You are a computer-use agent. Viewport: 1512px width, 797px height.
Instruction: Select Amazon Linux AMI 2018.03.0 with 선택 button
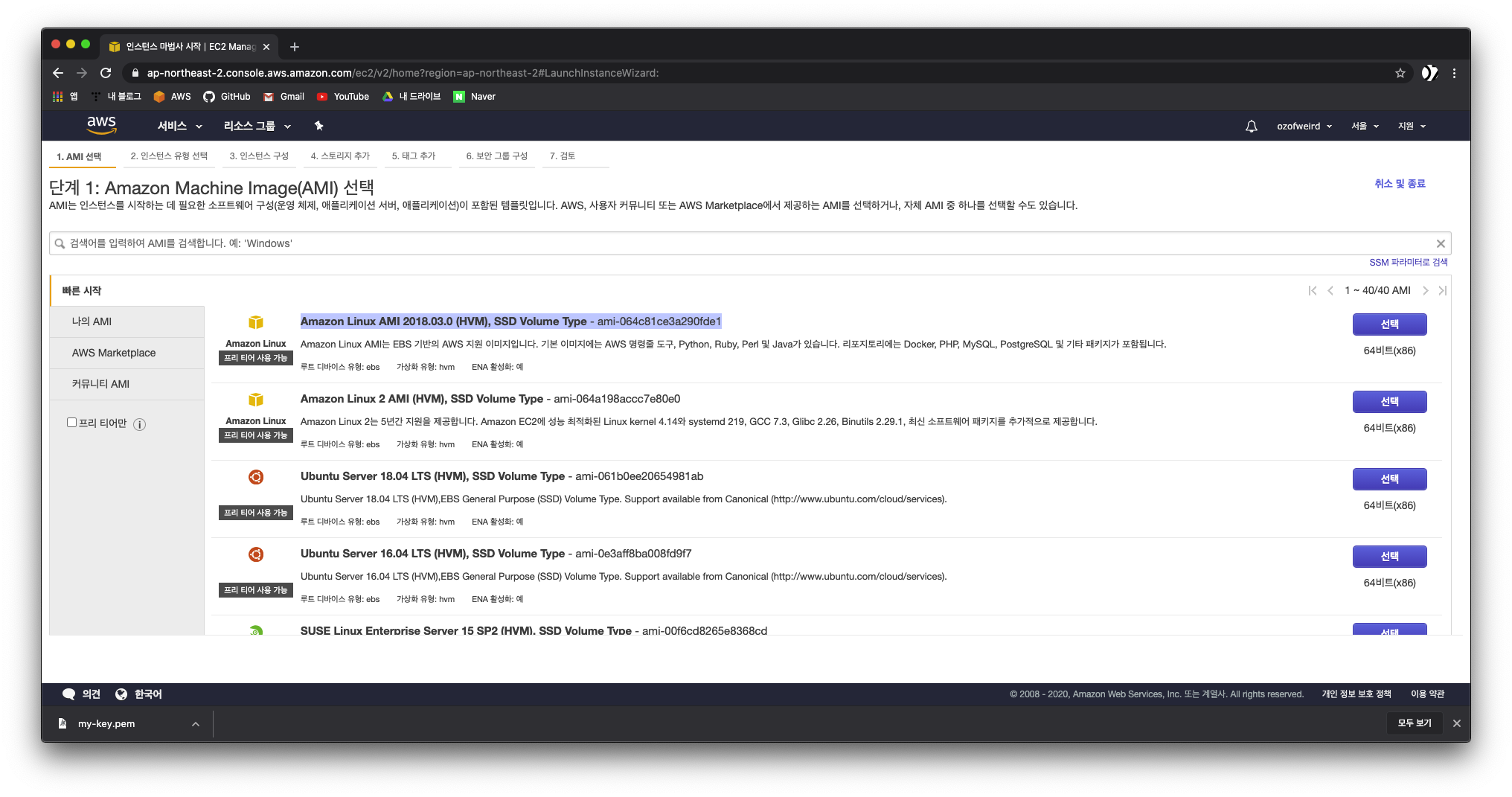[x=1389, y=324]
